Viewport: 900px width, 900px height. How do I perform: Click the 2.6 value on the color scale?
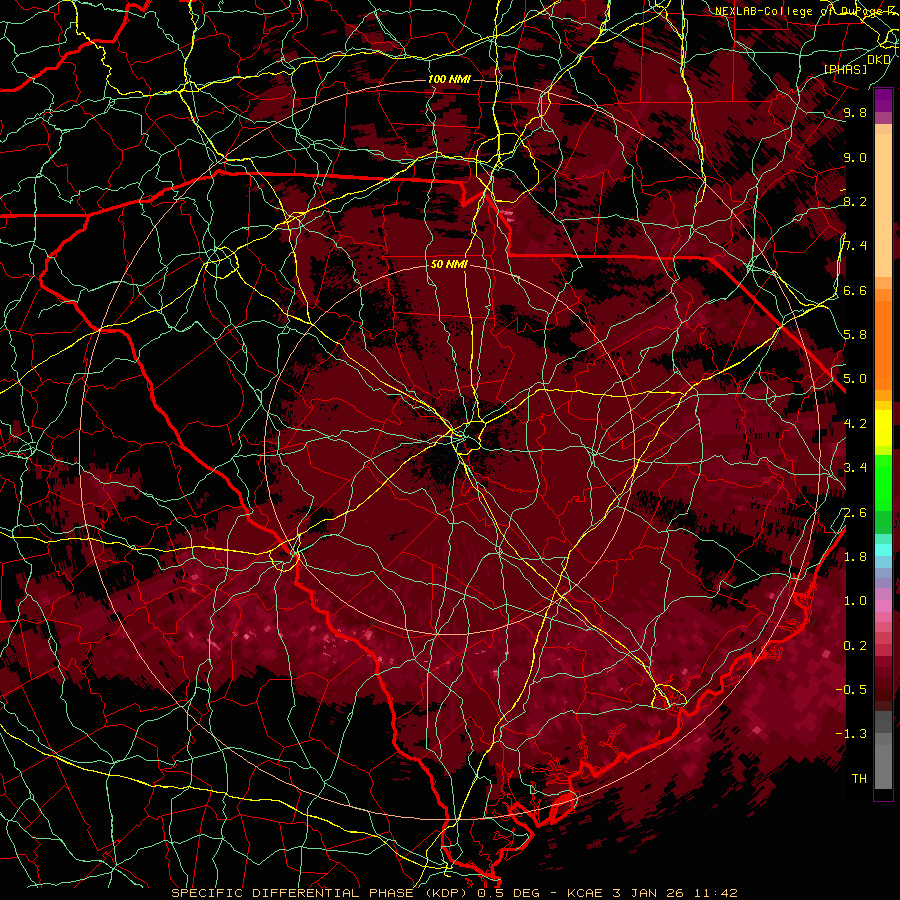[x=855, y=513]
